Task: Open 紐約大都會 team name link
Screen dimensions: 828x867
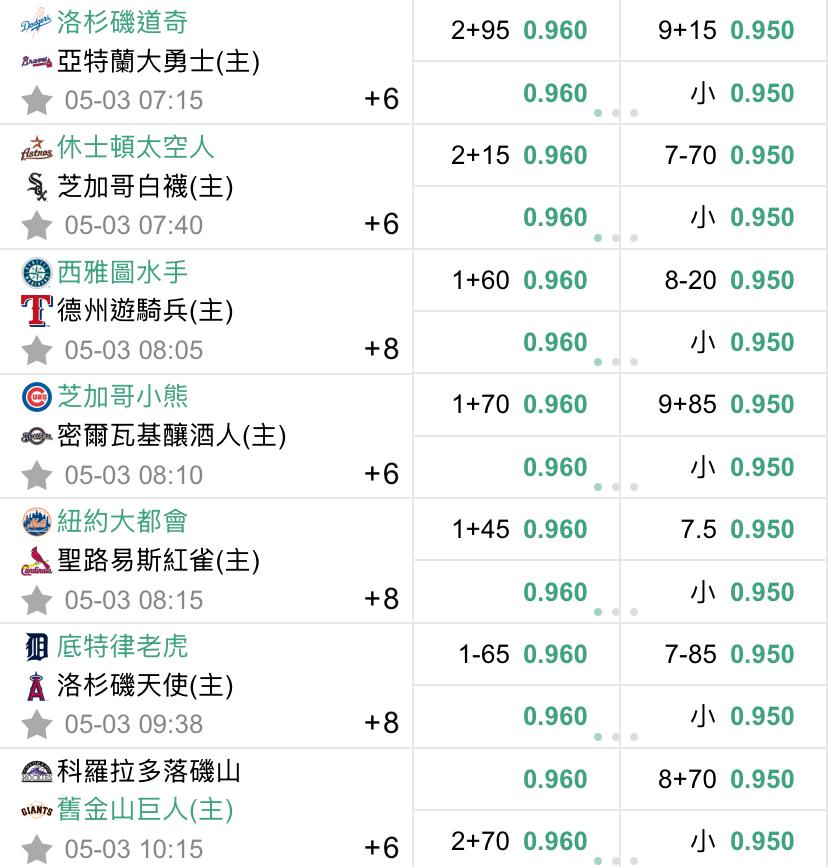Action: click(x=122, y=521)
